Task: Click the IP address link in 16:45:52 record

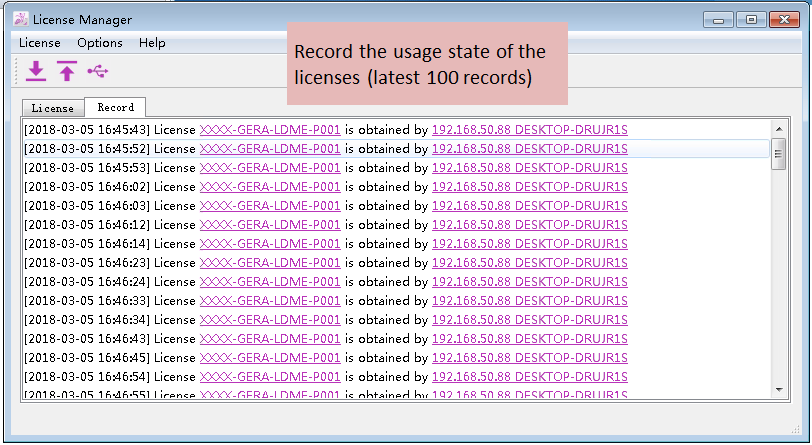Action: [x=471, y=149]
